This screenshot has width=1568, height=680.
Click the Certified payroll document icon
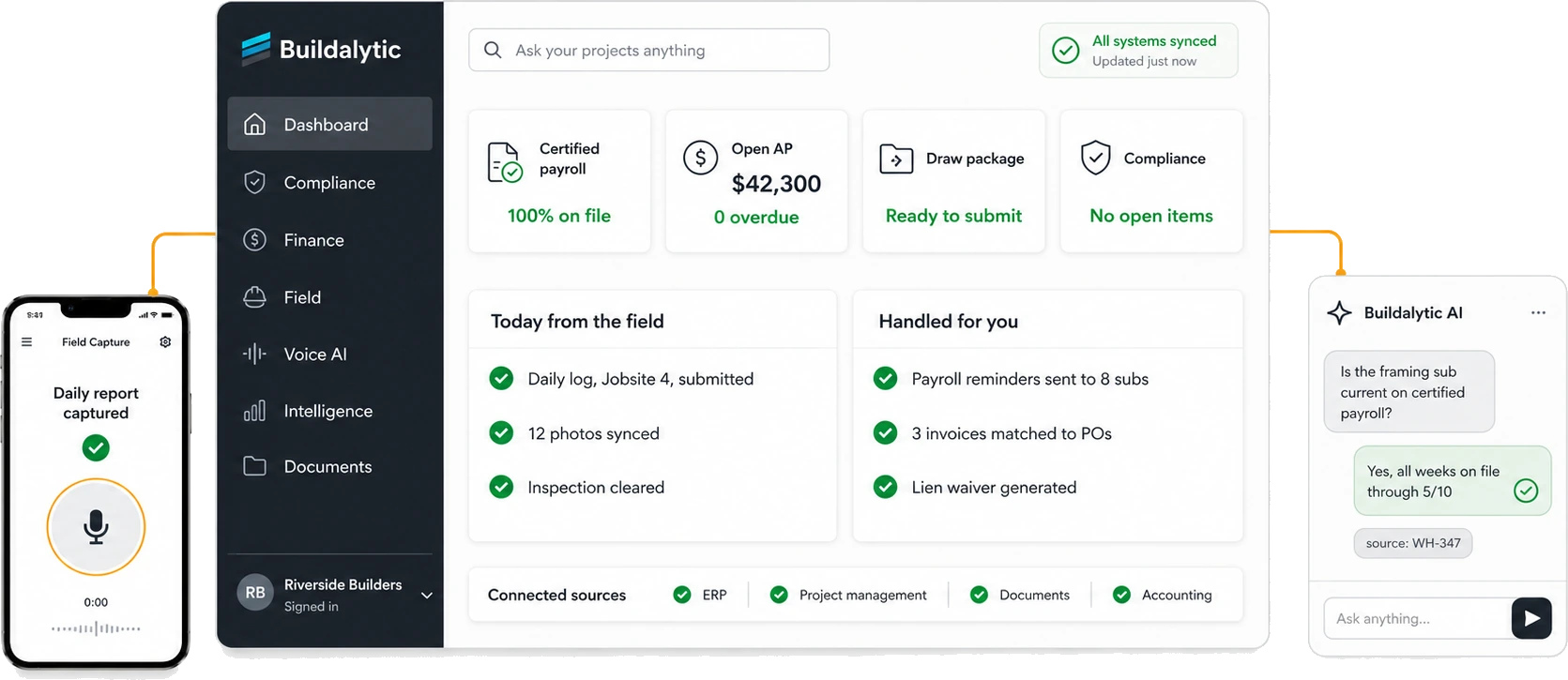[505, 162]
